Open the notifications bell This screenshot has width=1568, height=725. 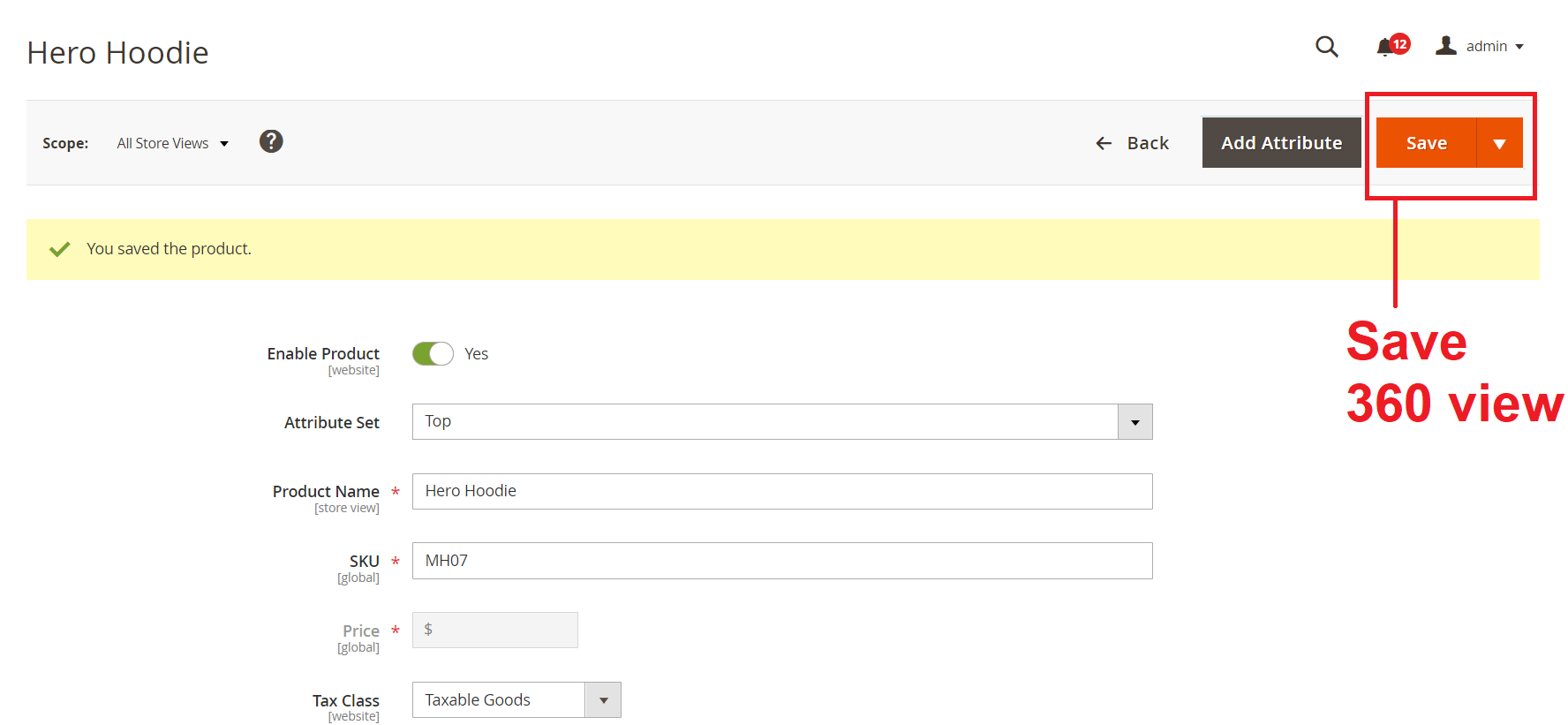1384,48
